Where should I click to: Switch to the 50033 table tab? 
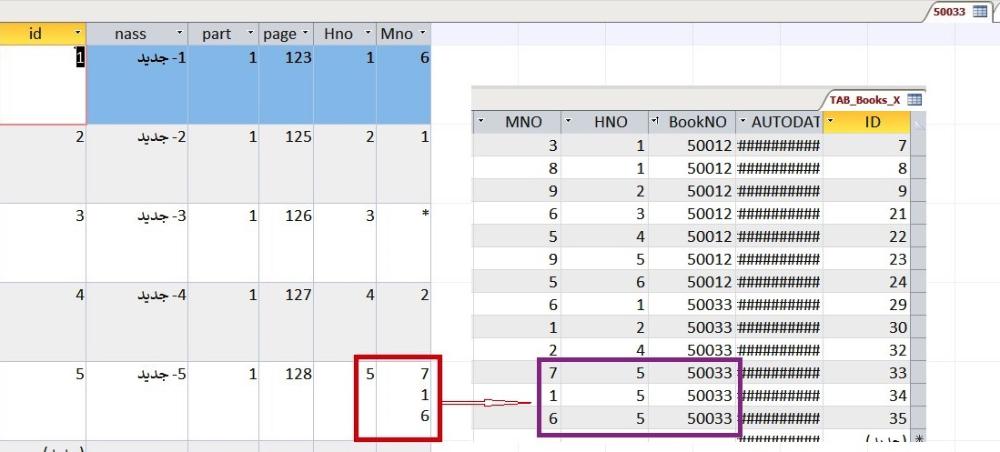click(950, 11)
